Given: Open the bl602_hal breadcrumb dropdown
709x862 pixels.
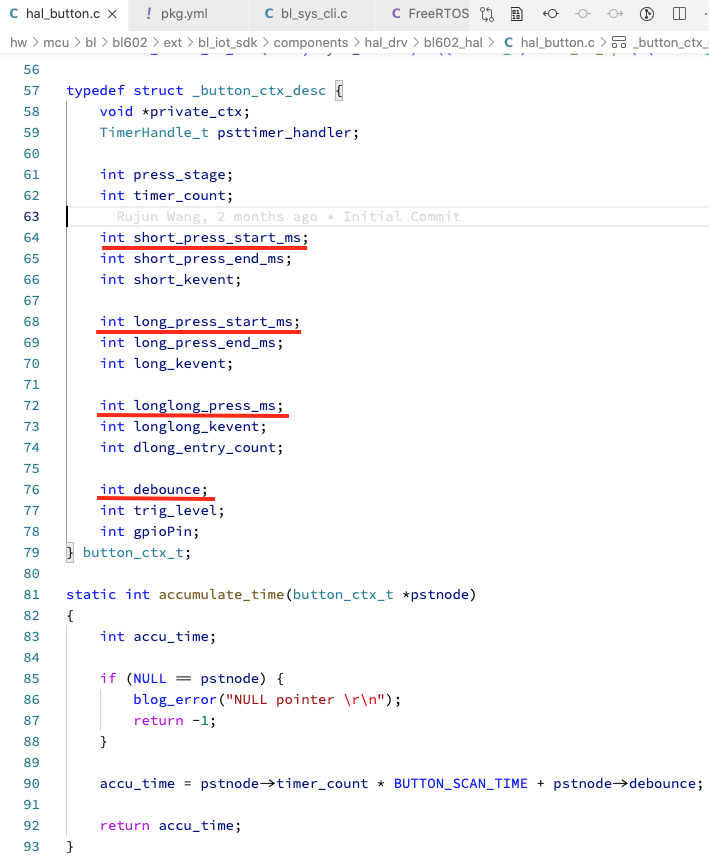Looking at the screenshot, I should pyautogui.click(x=454, y=42).
